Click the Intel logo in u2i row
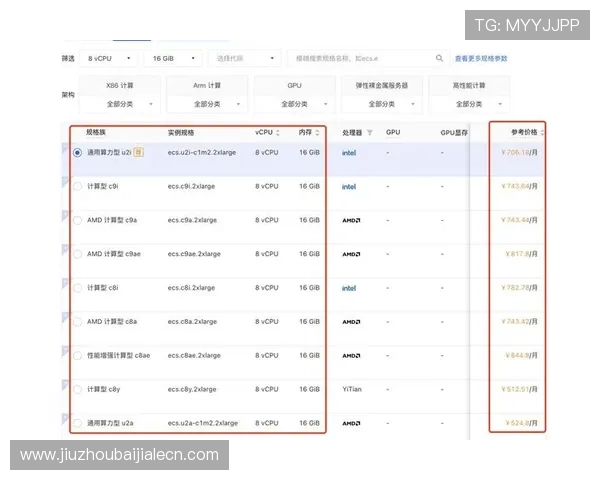Viewport: 600px width, 480px height. click(x=349, y=153)
